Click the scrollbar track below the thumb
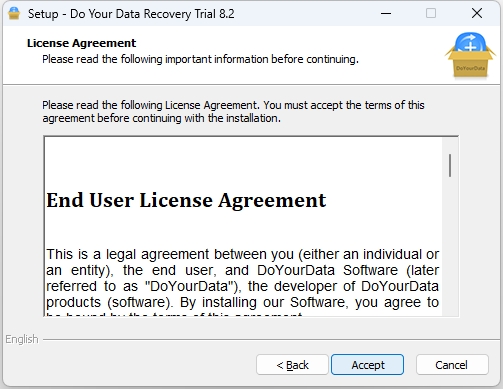503x389 pixels. tap(450, 247)
